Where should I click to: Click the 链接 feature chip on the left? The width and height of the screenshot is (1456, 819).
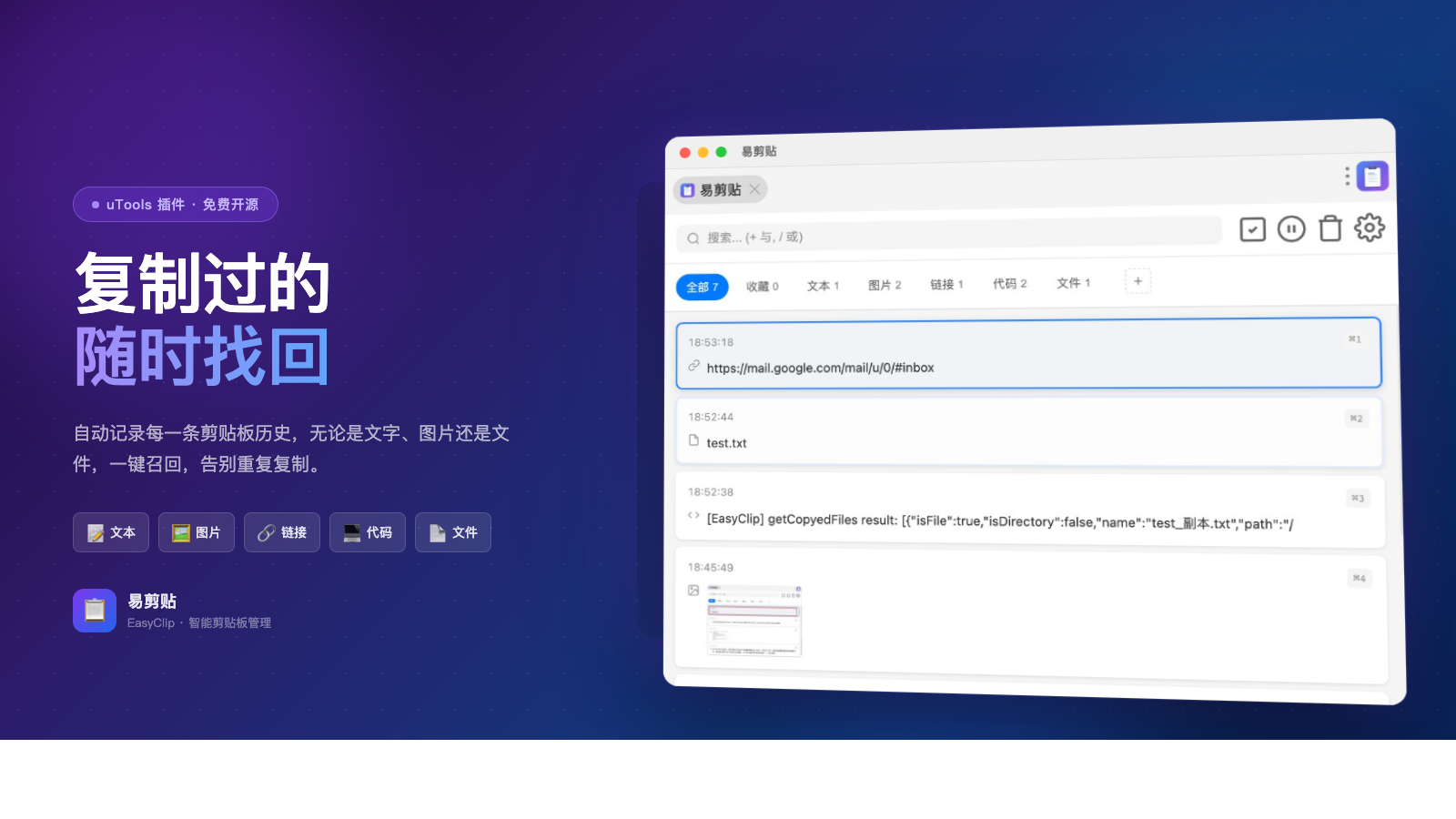(282, 532)
